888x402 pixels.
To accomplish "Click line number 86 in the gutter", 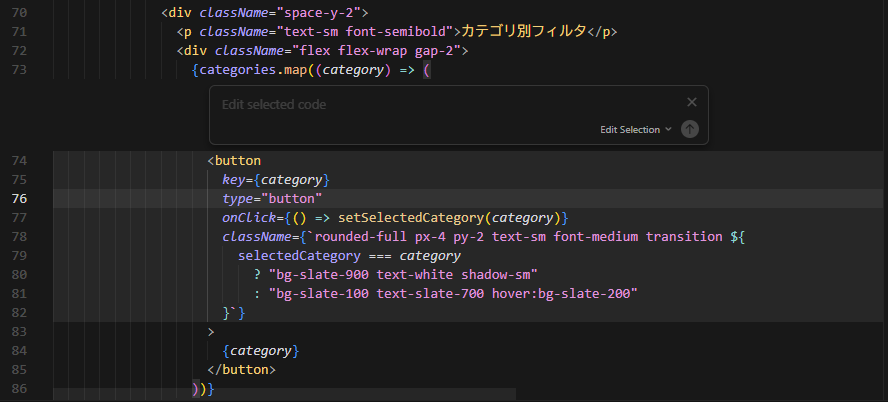I will pyautogui.click(x=19, y=388).
